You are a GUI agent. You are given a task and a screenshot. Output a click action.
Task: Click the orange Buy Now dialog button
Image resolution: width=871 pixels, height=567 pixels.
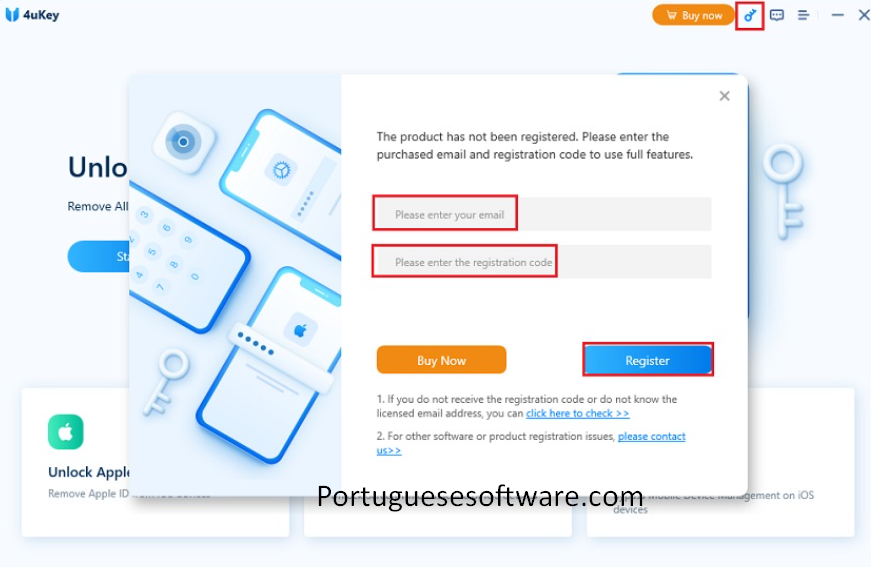tap(442, 360)
